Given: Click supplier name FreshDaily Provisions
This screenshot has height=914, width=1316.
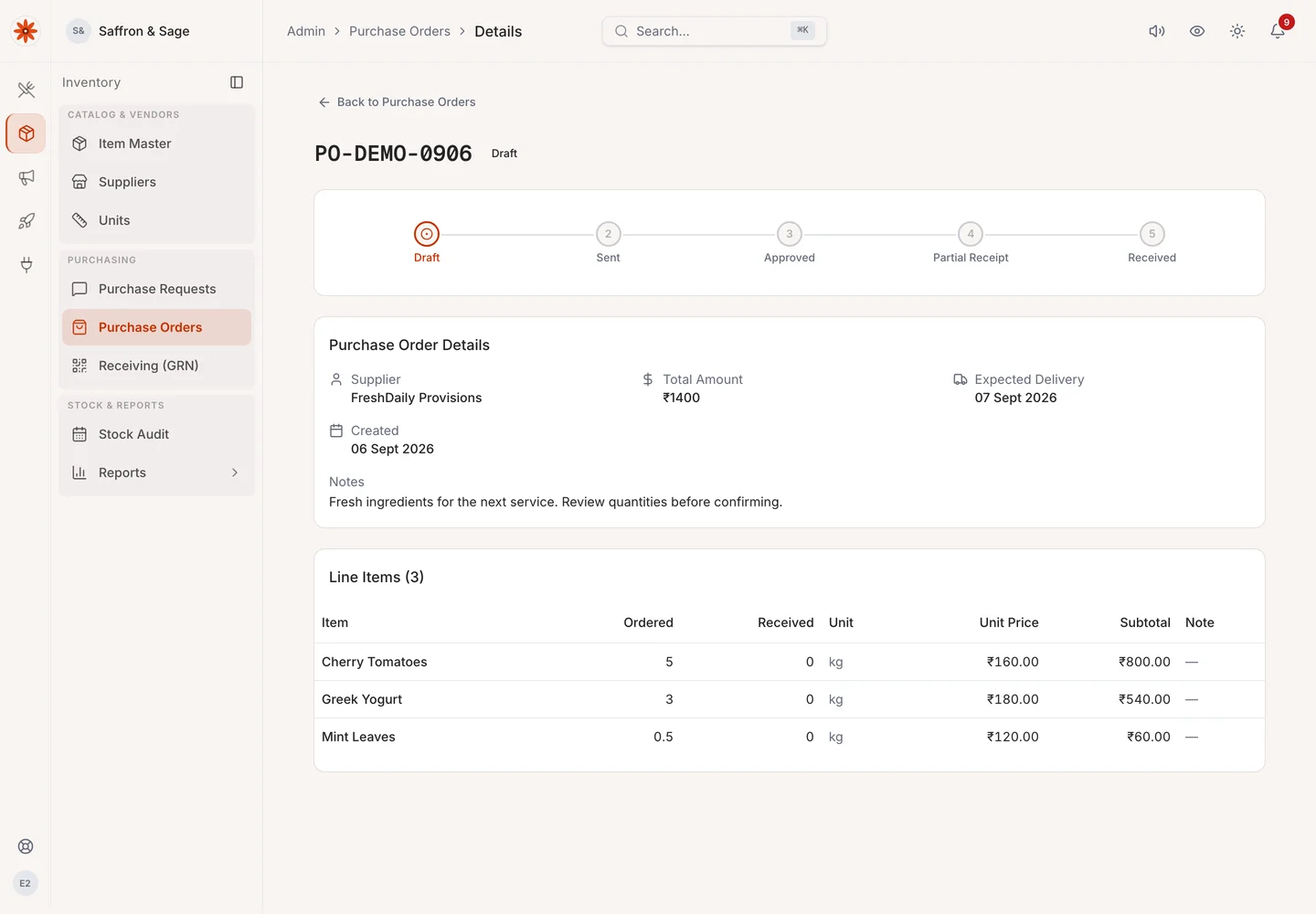Looking at the screenshot, I should tap(416, 398).
